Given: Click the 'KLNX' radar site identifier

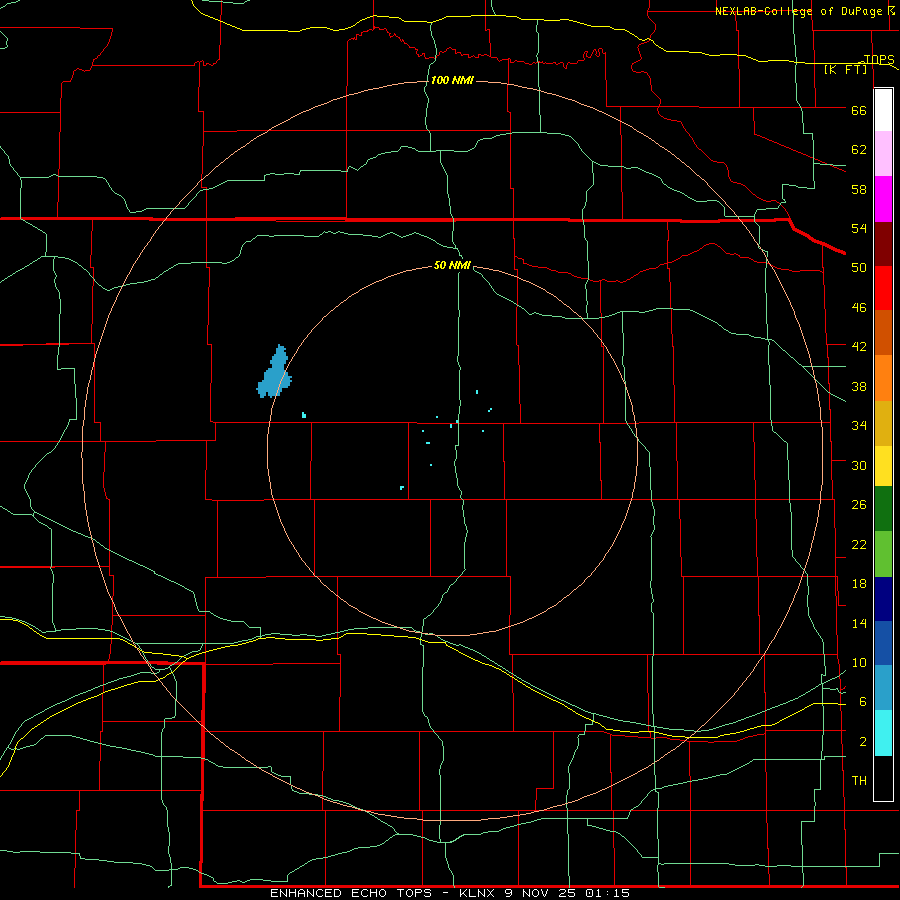Looking at the screenshot, I should coord(479,893).
